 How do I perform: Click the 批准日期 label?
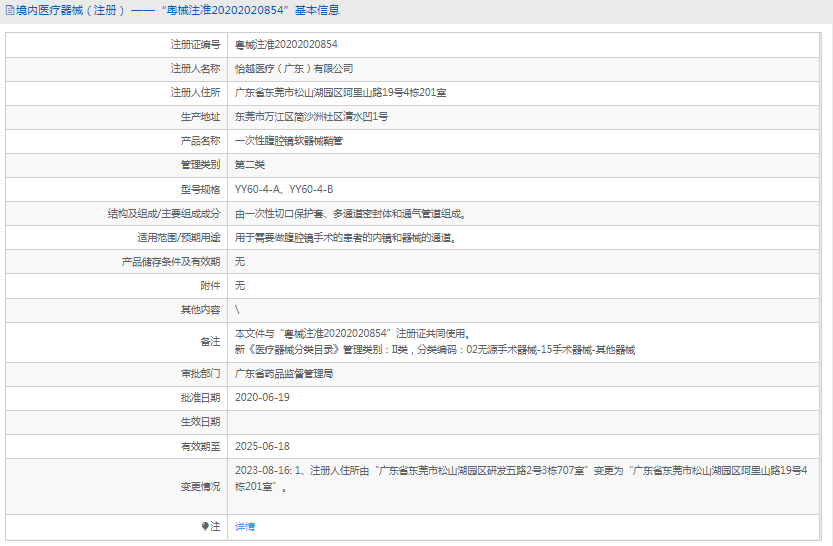coord(200,398)
